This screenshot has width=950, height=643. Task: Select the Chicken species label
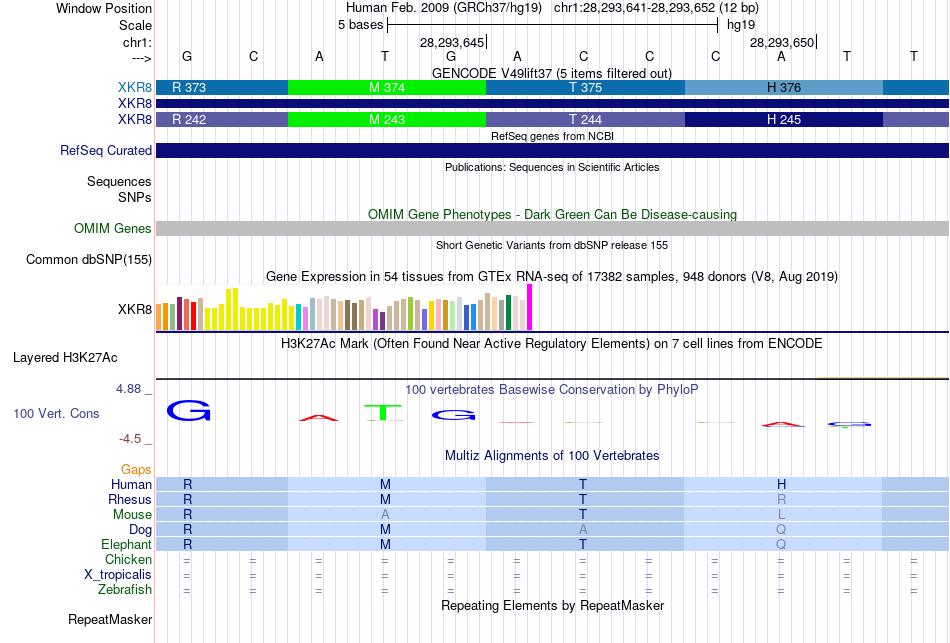click(x=128, y=559)
